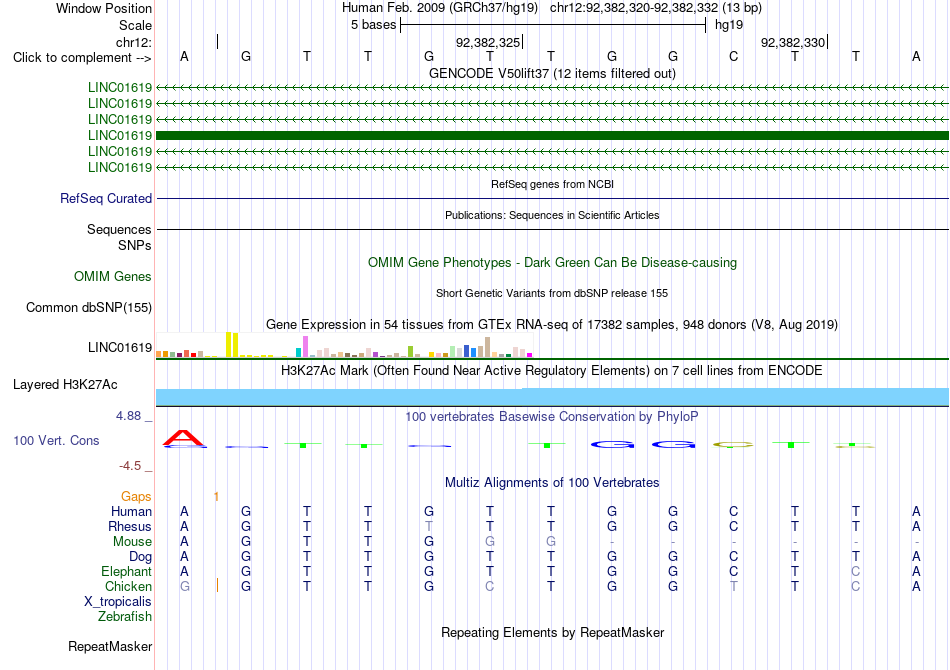
Task: Click the 92,382,325 position marker
Action: coord(488,42)
